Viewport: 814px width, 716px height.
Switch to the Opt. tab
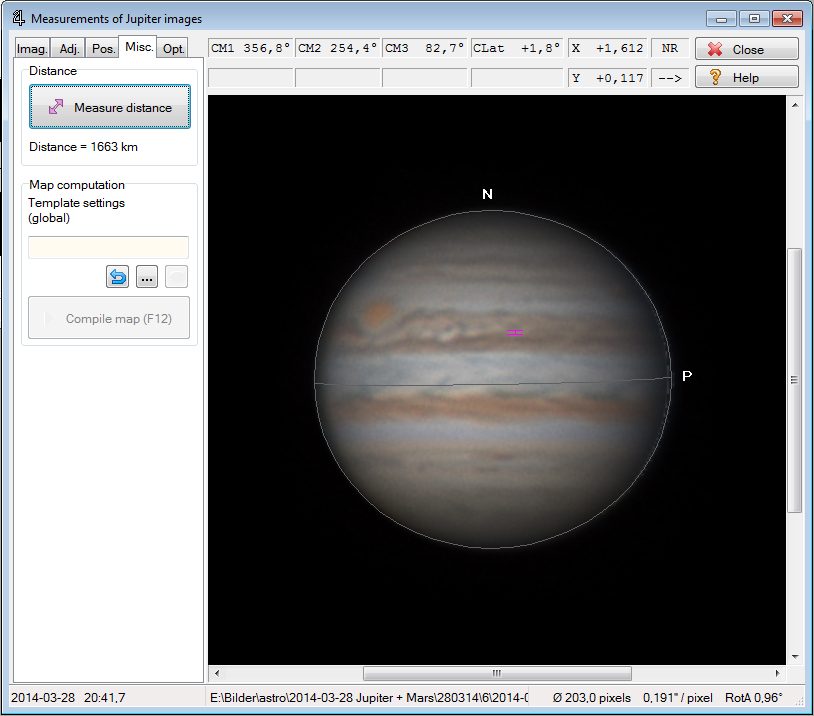coord(173,48)
